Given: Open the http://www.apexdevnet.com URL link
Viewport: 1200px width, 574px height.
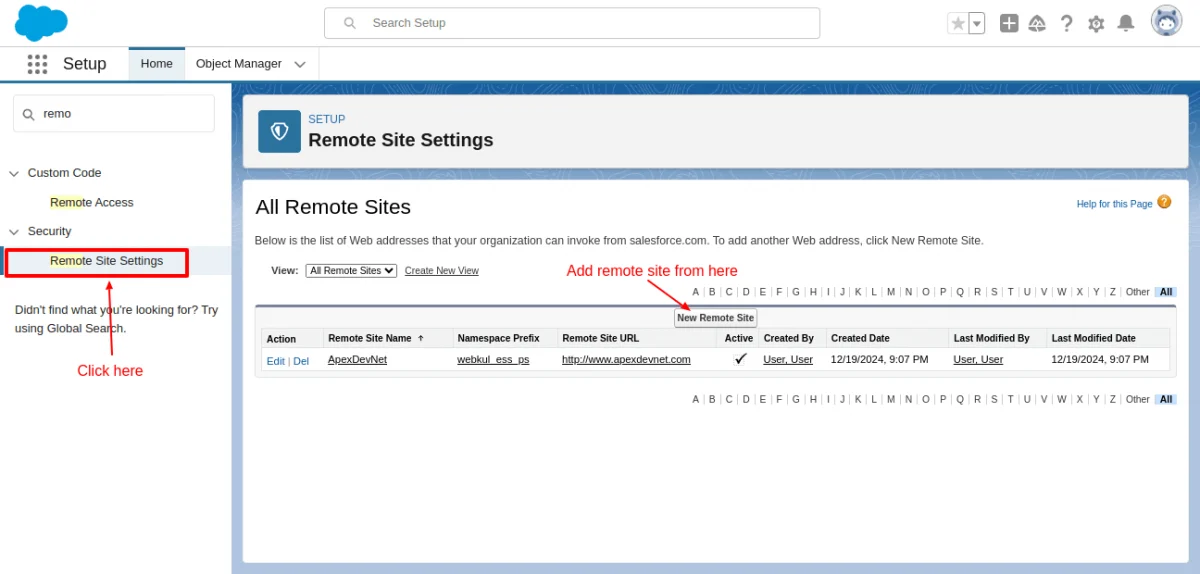Looking at the screenshot, I should (626, 359).
